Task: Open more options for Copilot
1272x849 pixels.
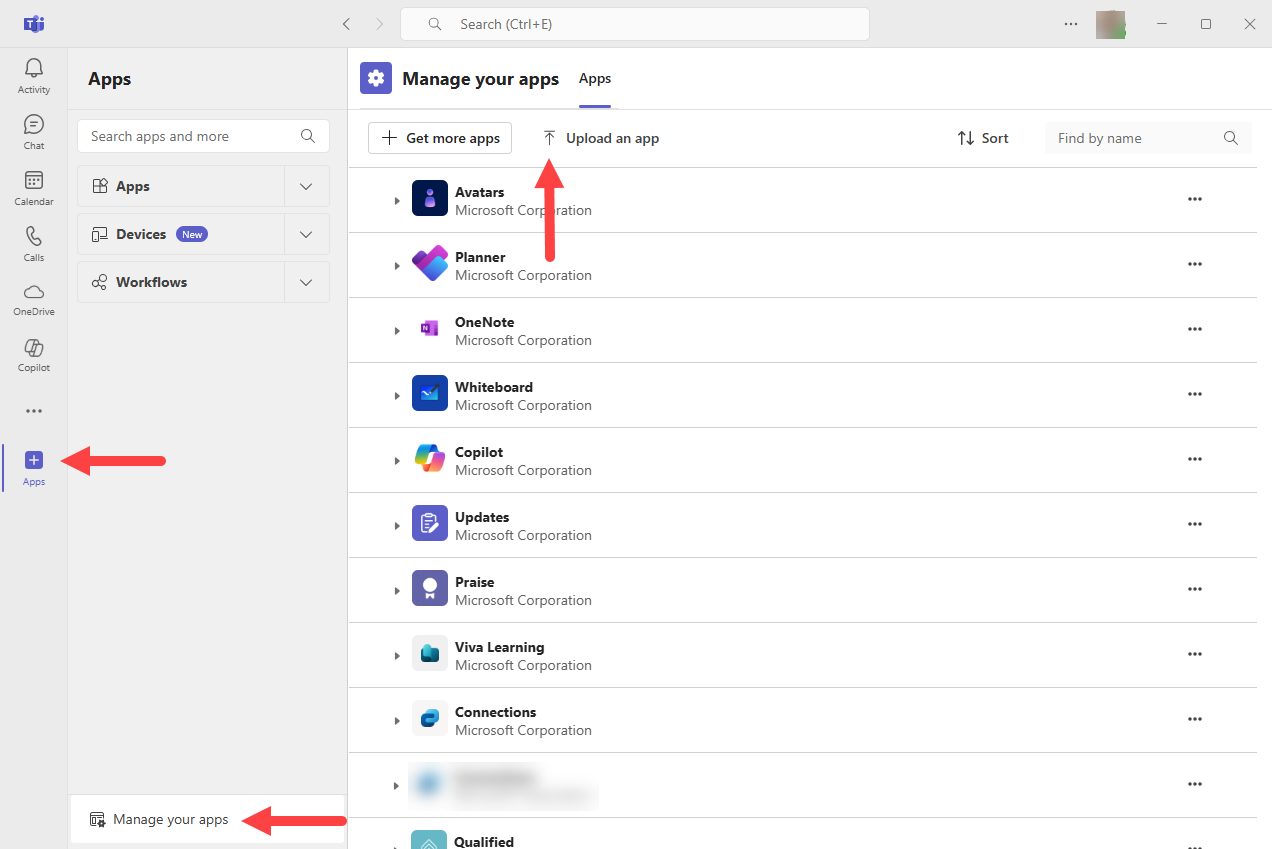Action: tap(1194, 459)
